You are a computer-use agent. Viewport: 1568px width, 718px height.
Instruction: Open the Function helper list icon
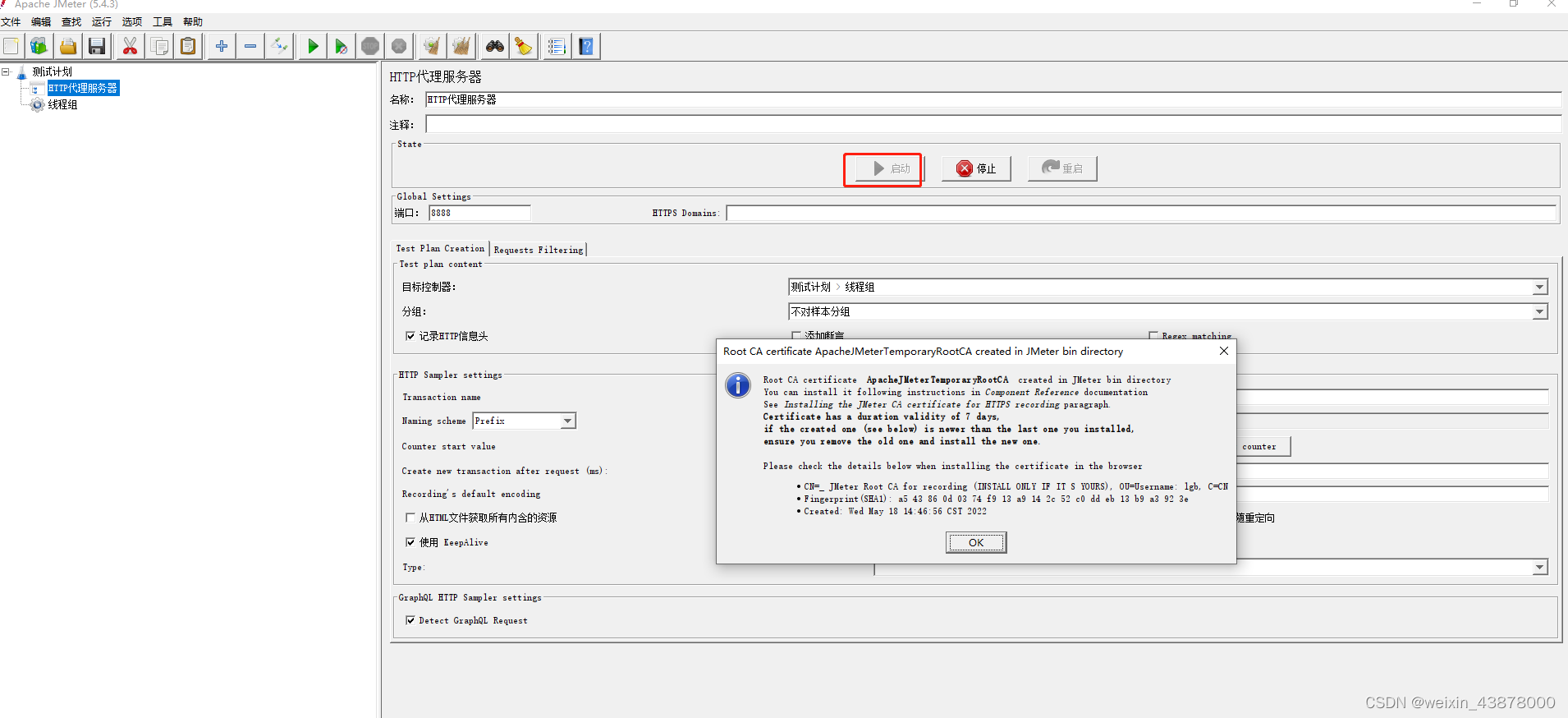[x=557, y=46]
